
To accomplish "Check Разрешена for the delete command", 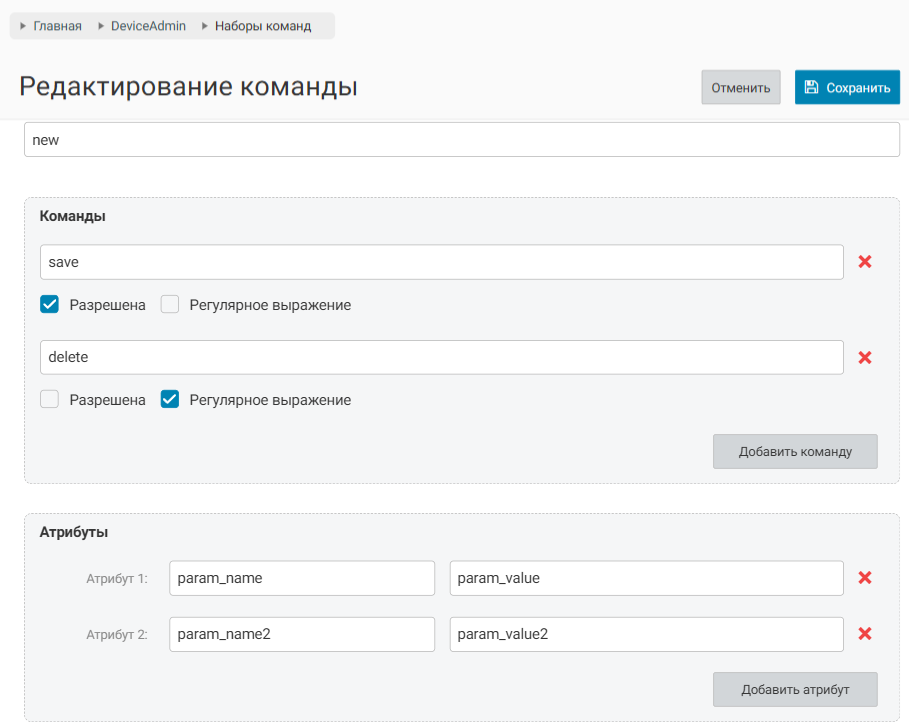I will point(49,400).
